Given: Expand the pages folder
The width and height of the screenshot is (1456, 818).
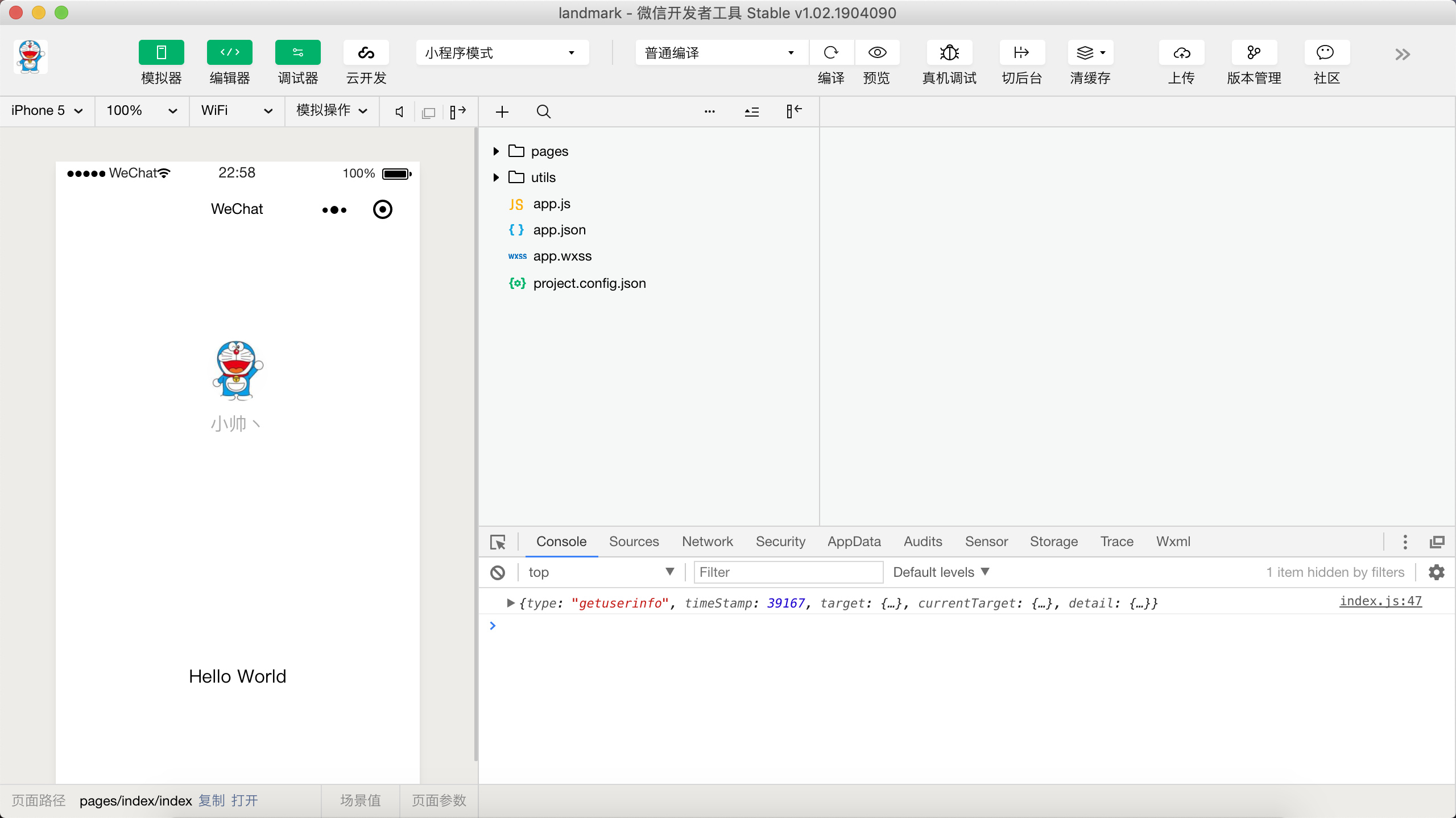Looking at the screenshot, I should (x=496, y=151).
